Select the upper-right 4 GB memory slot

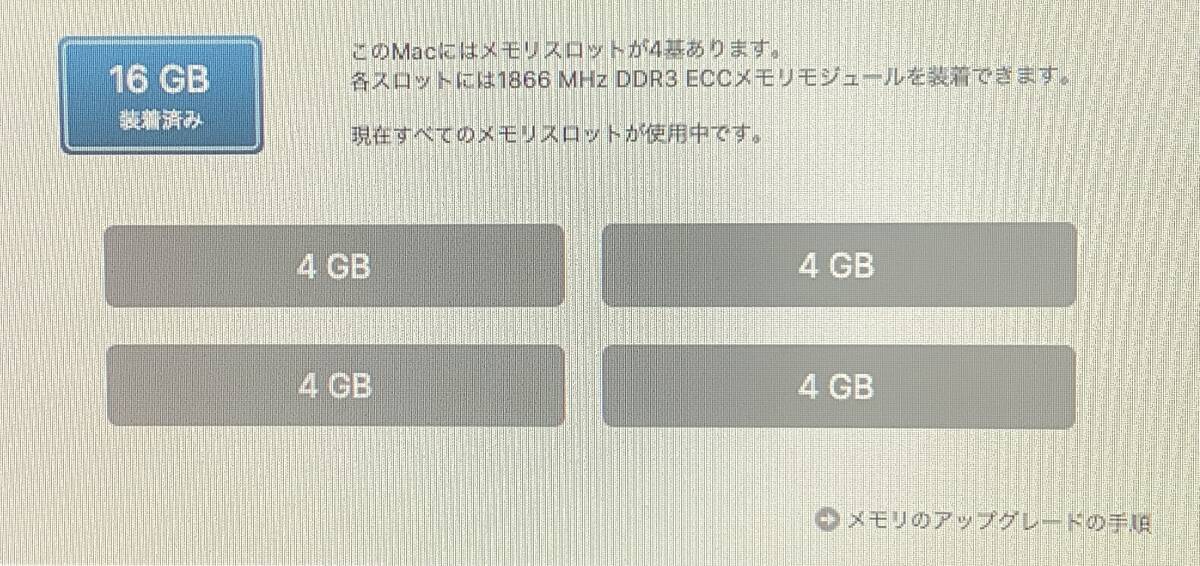point(839,264)
